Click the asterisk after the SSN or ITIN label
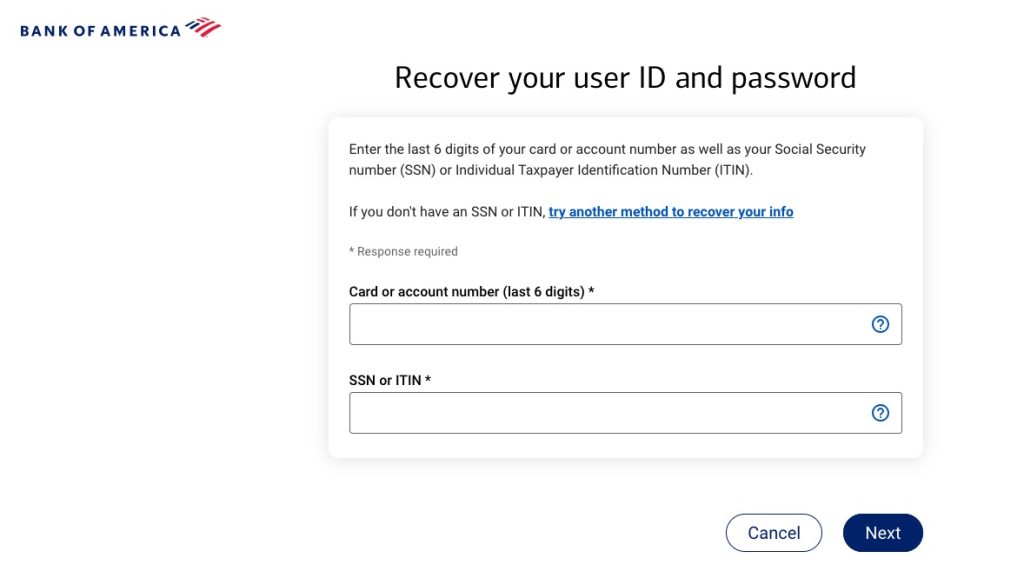The width and height of the screenshot is (1024, 578). click(x=428, y=379)
